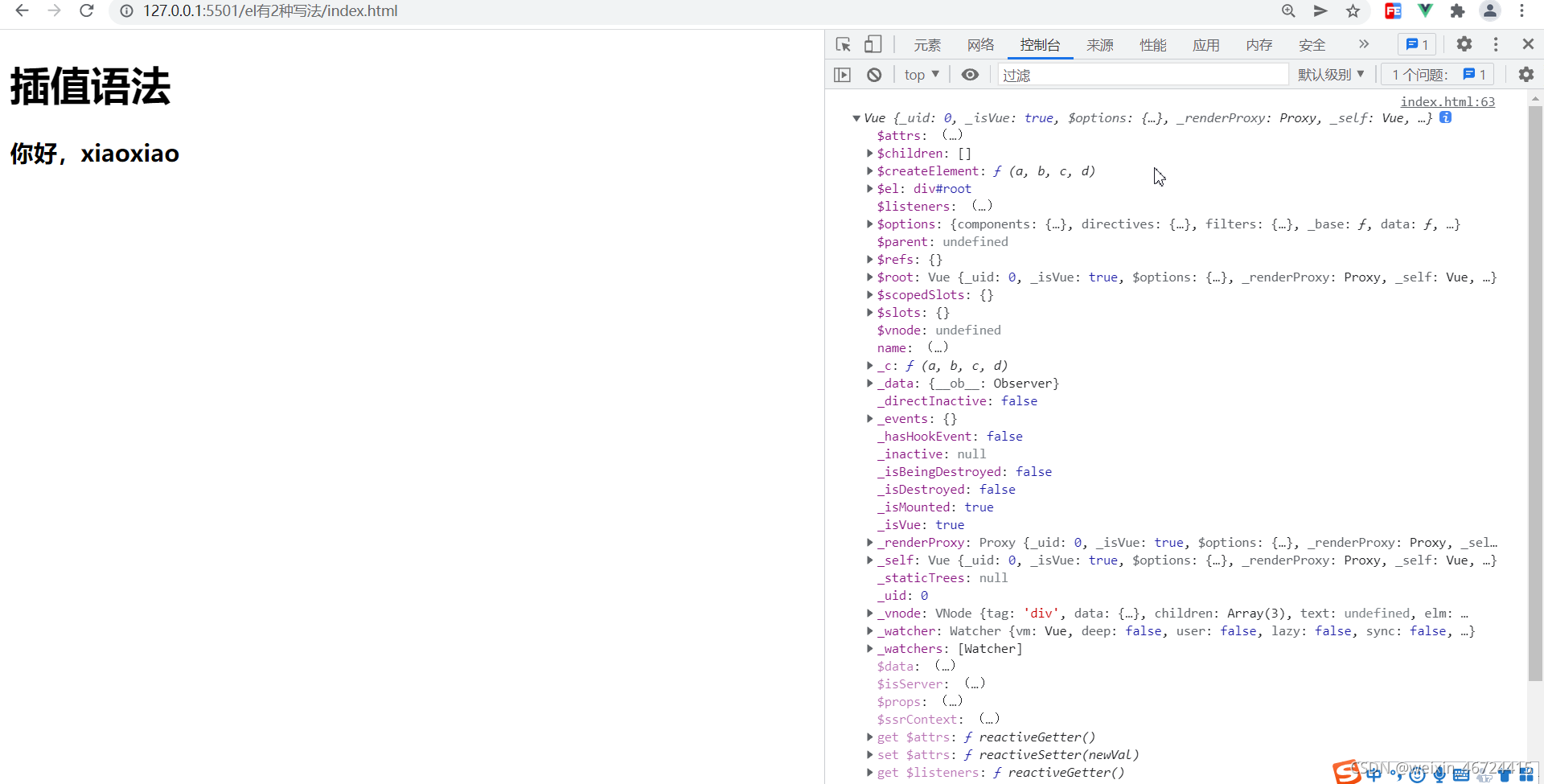Screen dimensions: 1544x784
Task: Expand the $children property
Action: (x=869, y=153)
